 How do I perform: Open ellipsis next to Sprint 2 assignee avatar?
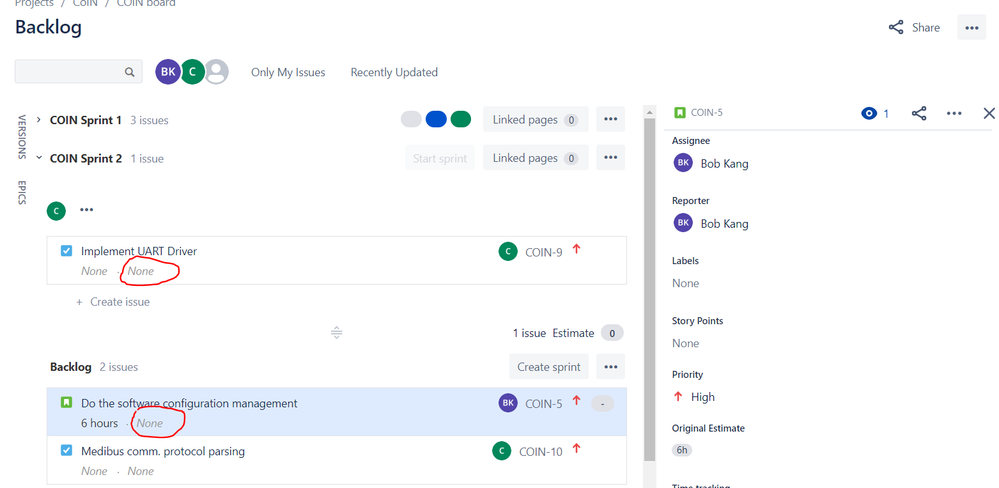pos(87,210)
